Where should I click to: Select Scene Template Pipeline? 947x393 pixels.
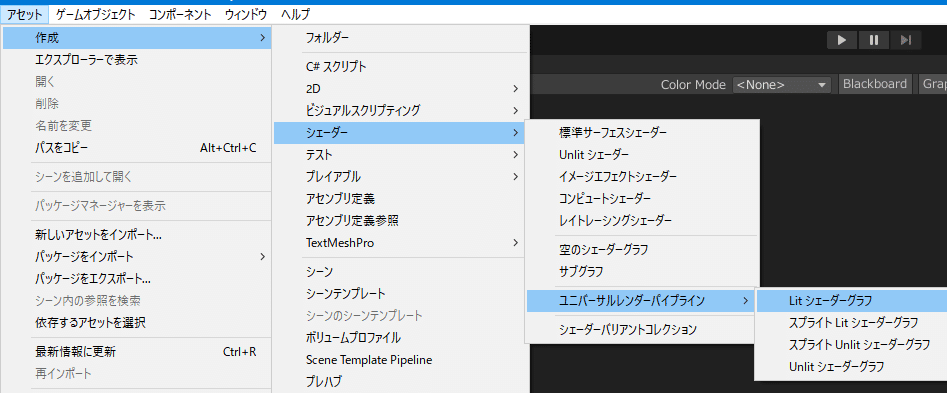click(401, 360)
